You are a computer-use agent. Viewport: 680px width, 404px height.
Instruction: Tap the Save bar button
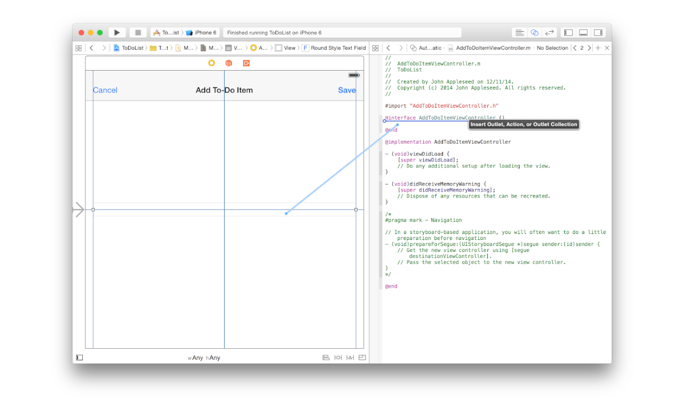[347, 90]
